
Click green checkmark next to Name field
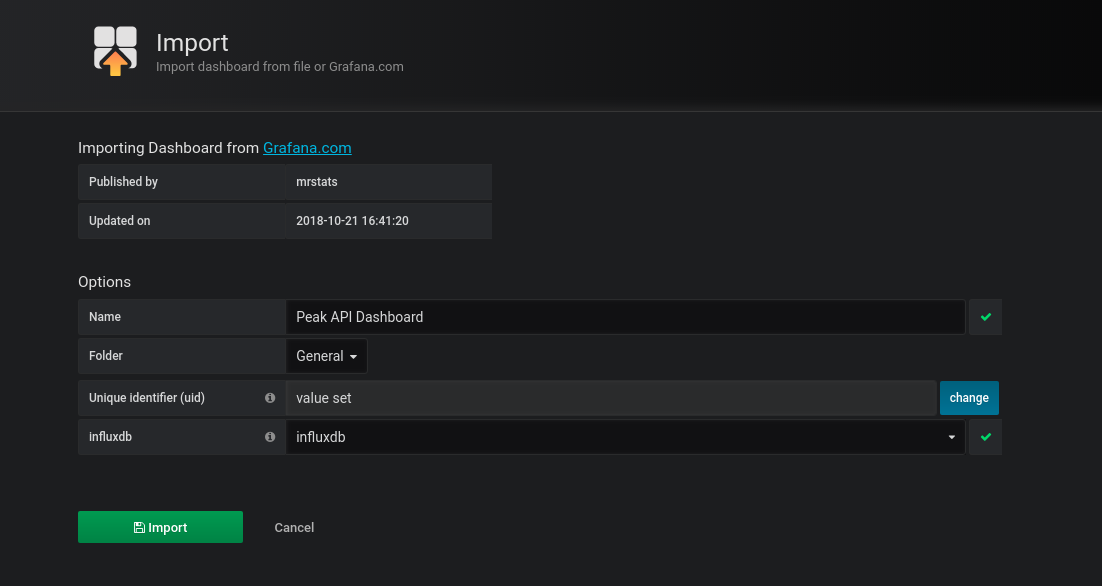(985, 317)
